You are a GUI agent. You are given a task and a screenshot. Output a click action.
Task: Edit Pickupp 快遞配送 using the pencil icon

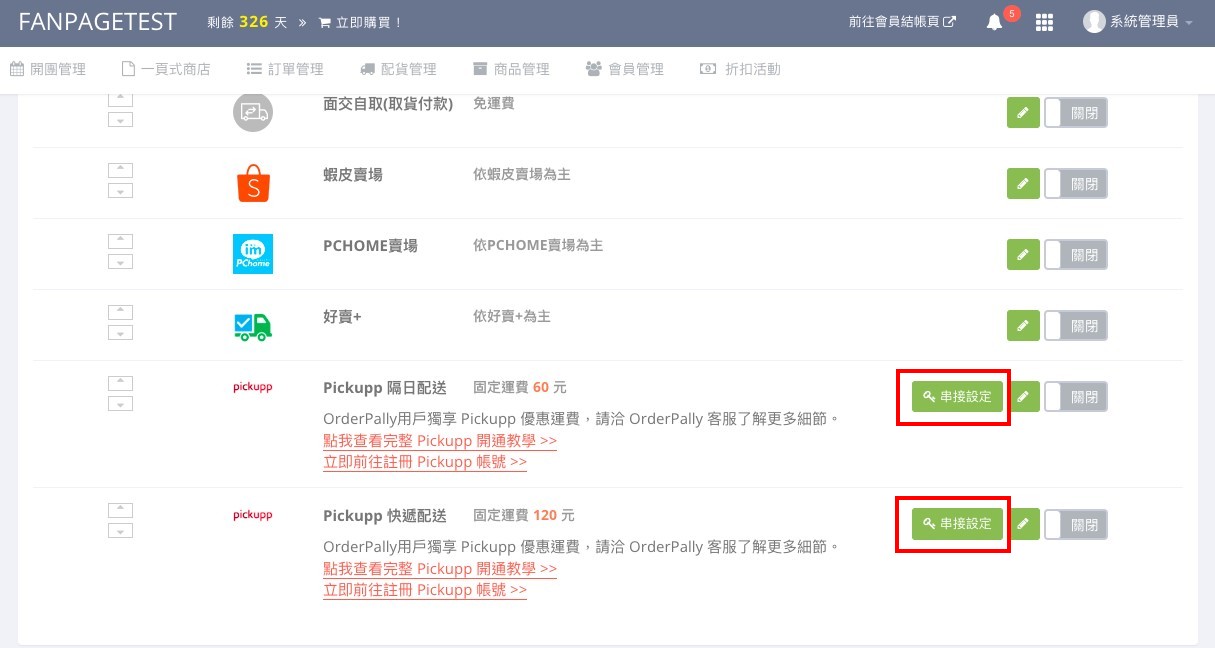(x=1023, y=524)
